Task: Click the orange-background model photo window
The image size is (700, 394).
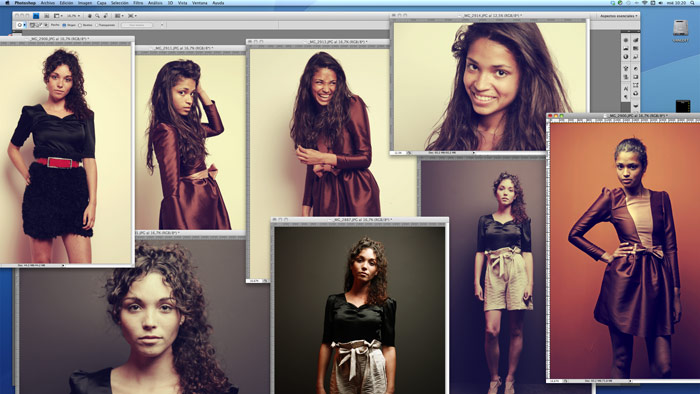Action: tap(624, 250)
